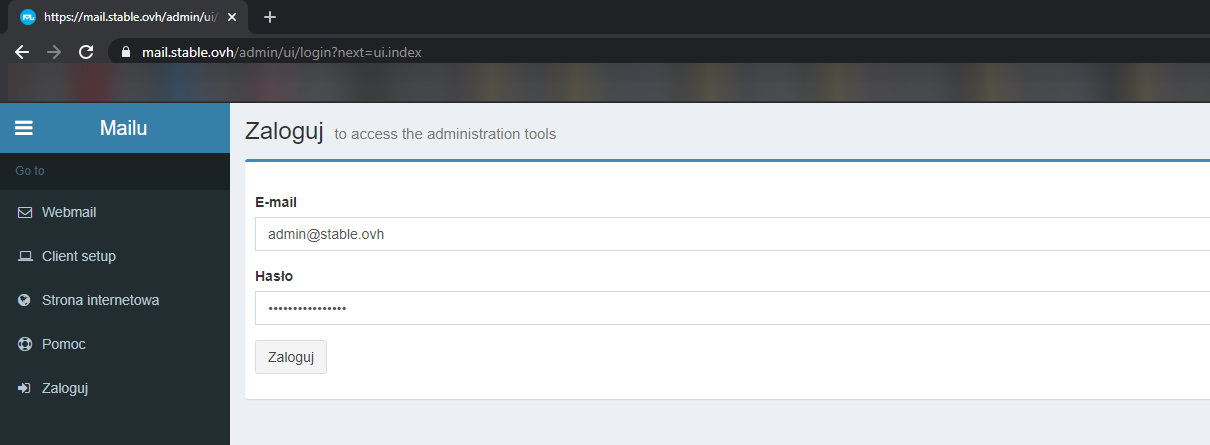
Task: Click the Mailu title in the header
Action: 124,128
